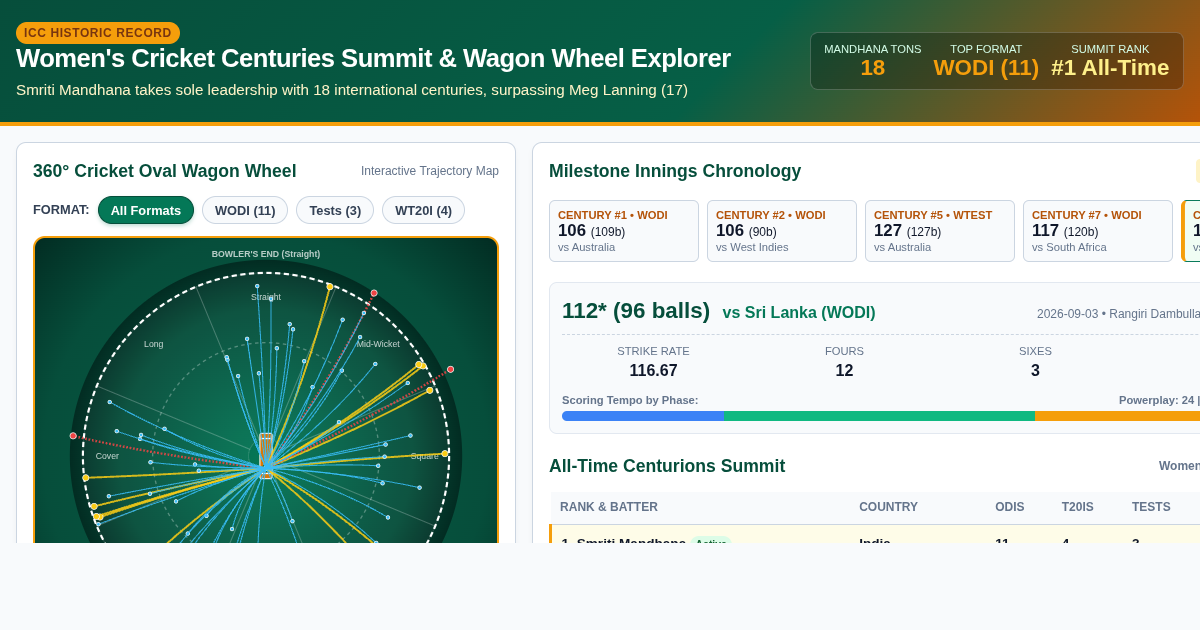Click the 112* (96 balls) innings heading
The image size is (1200, 630).
click(x=636, y=311)
